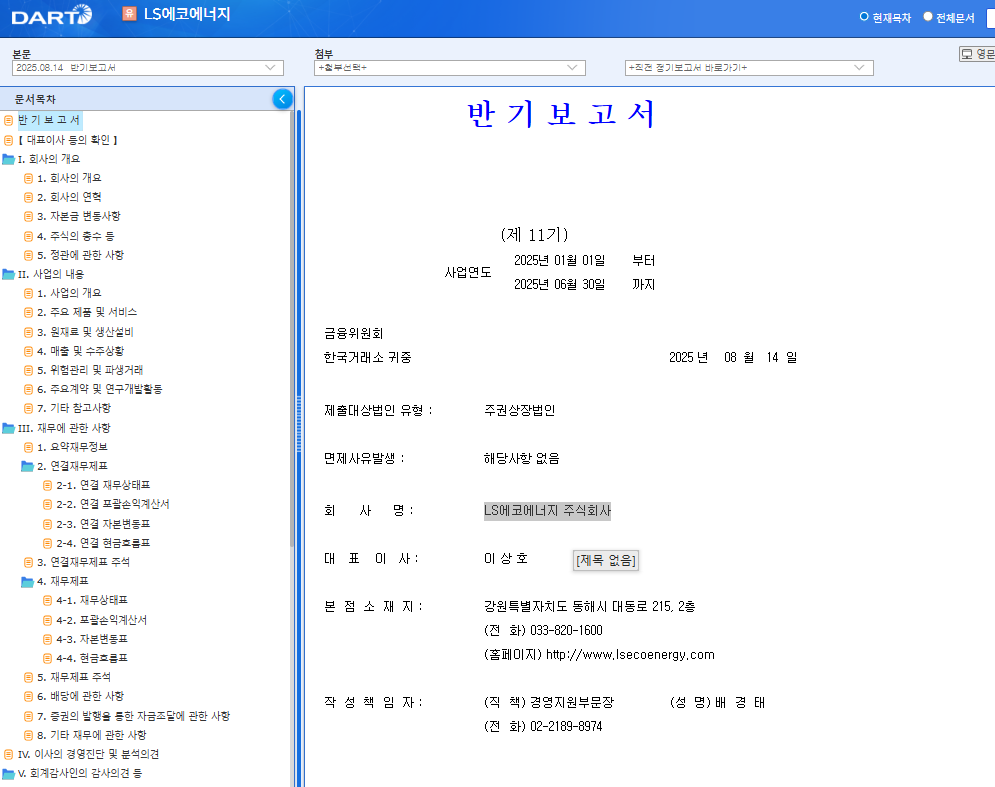This screenshot has width=995, height=787.
Task: Click the page icon beside 2-4. 연결 현금흐름표
Action: click(47, 543)
